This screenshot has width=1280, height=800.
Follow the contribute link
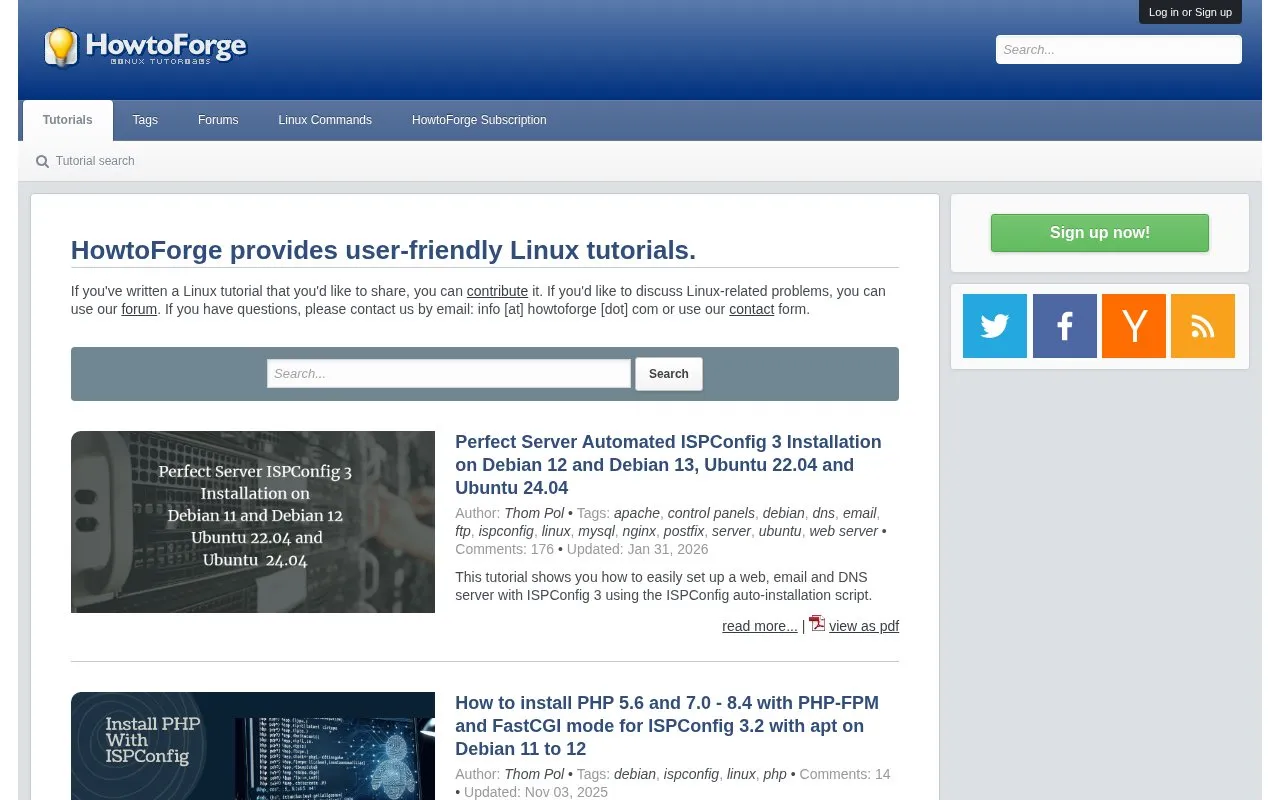pos(497,291)
